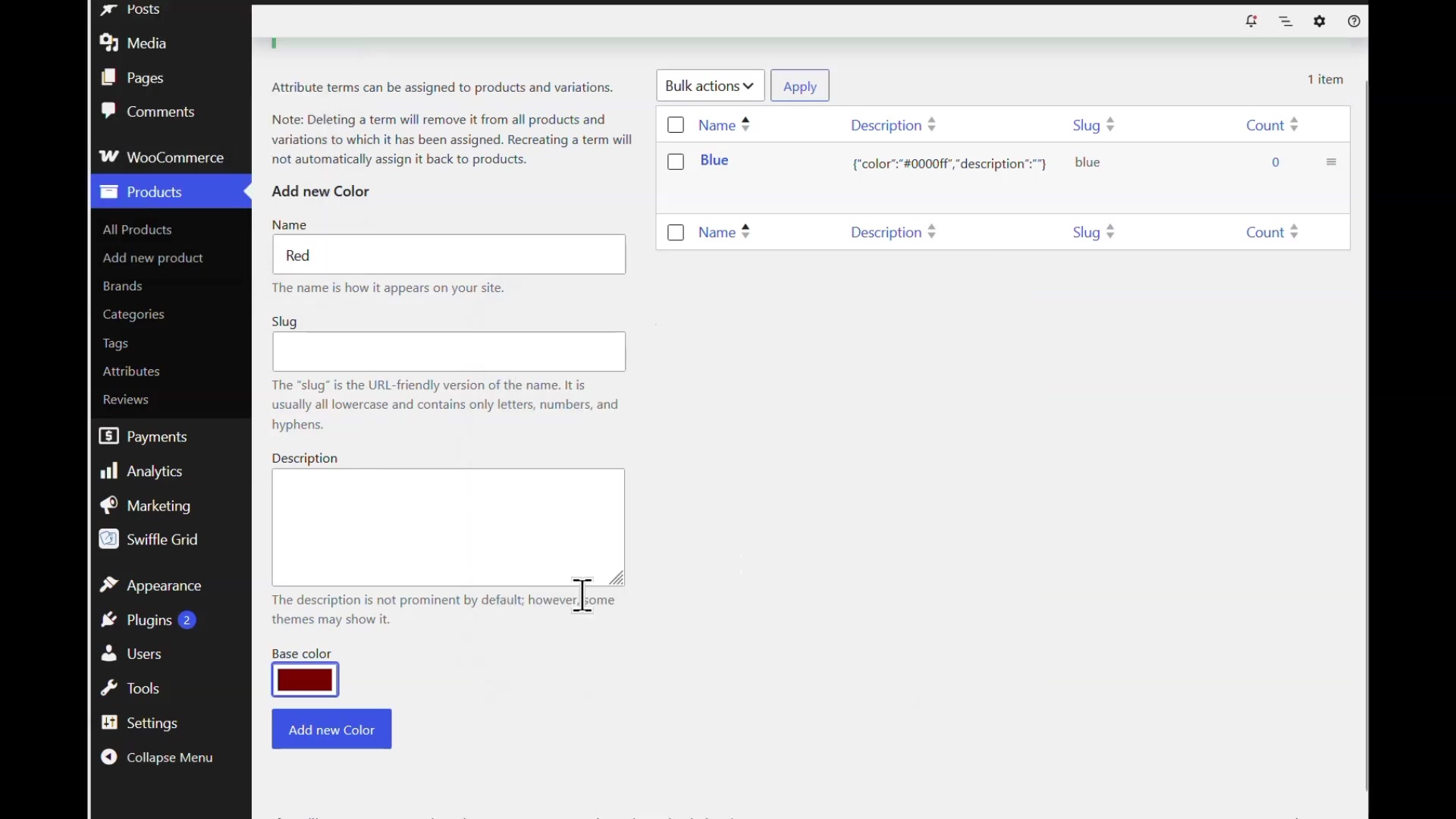Screen dimensions: 1456x819
Task: Click the Plugins plug icon
Action: [109, 620]
